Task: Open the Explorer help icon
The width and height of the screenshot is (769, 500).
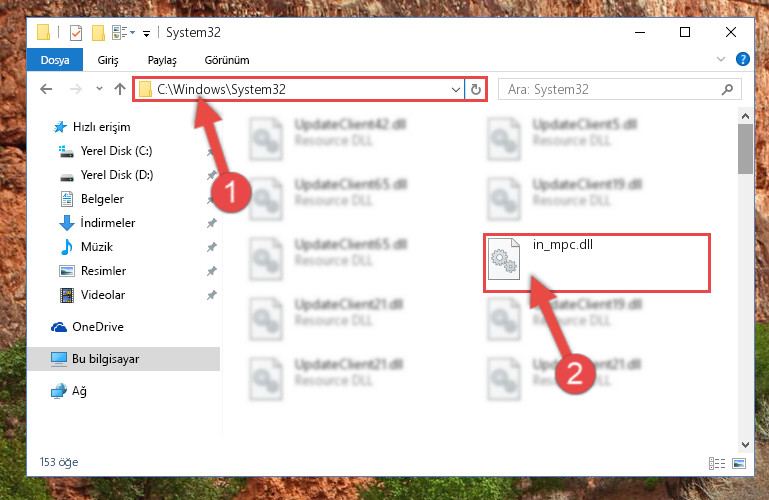Action: 743,59
